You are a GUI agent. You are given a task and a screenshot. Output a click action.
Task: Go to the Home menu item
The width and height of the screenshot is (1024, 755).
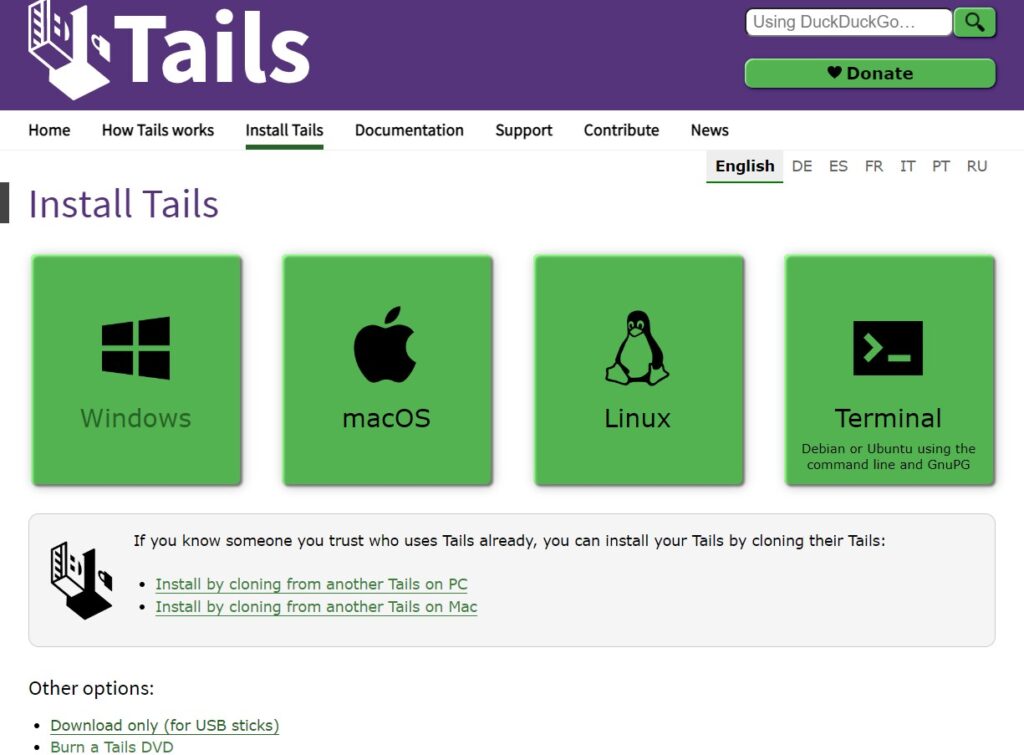pyautogui.click(x=49, y=130)
